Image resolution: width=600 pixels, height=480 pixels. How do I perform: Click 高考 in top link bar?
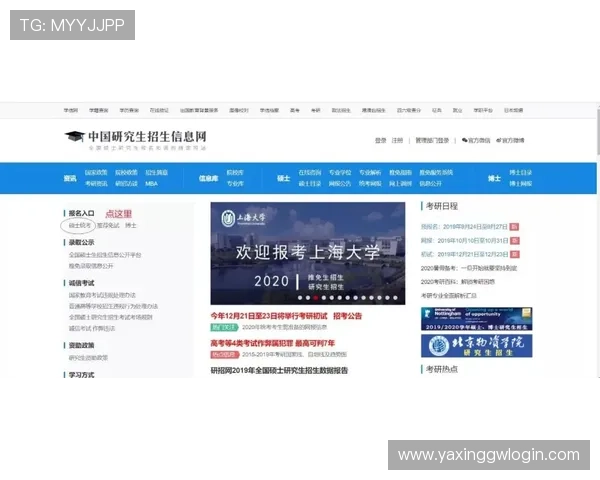click(x=295, y=110)
